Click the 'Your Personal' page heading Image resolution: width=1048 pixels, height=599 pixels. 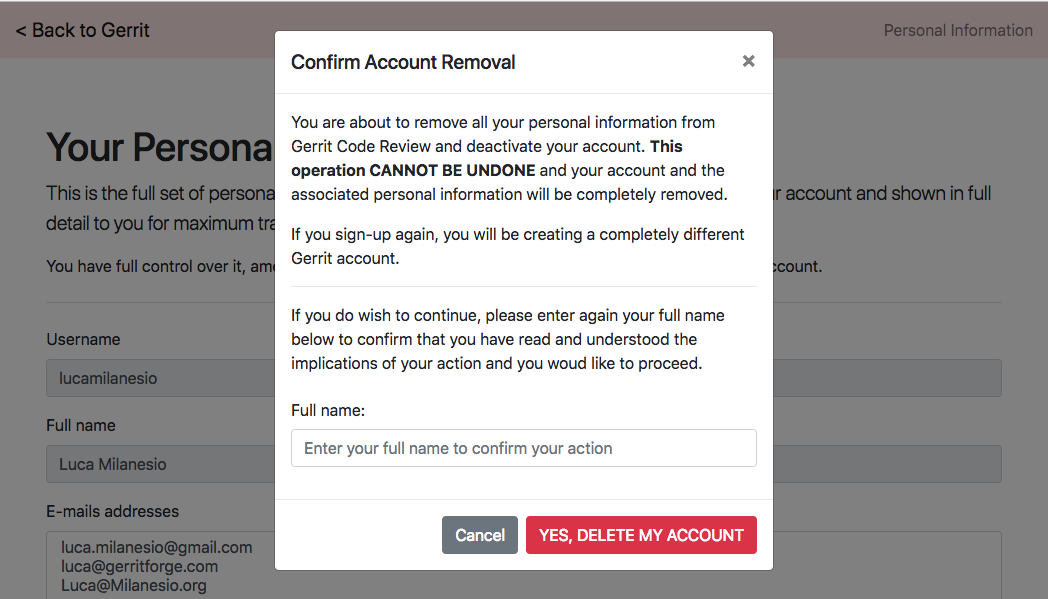[160, 147]
